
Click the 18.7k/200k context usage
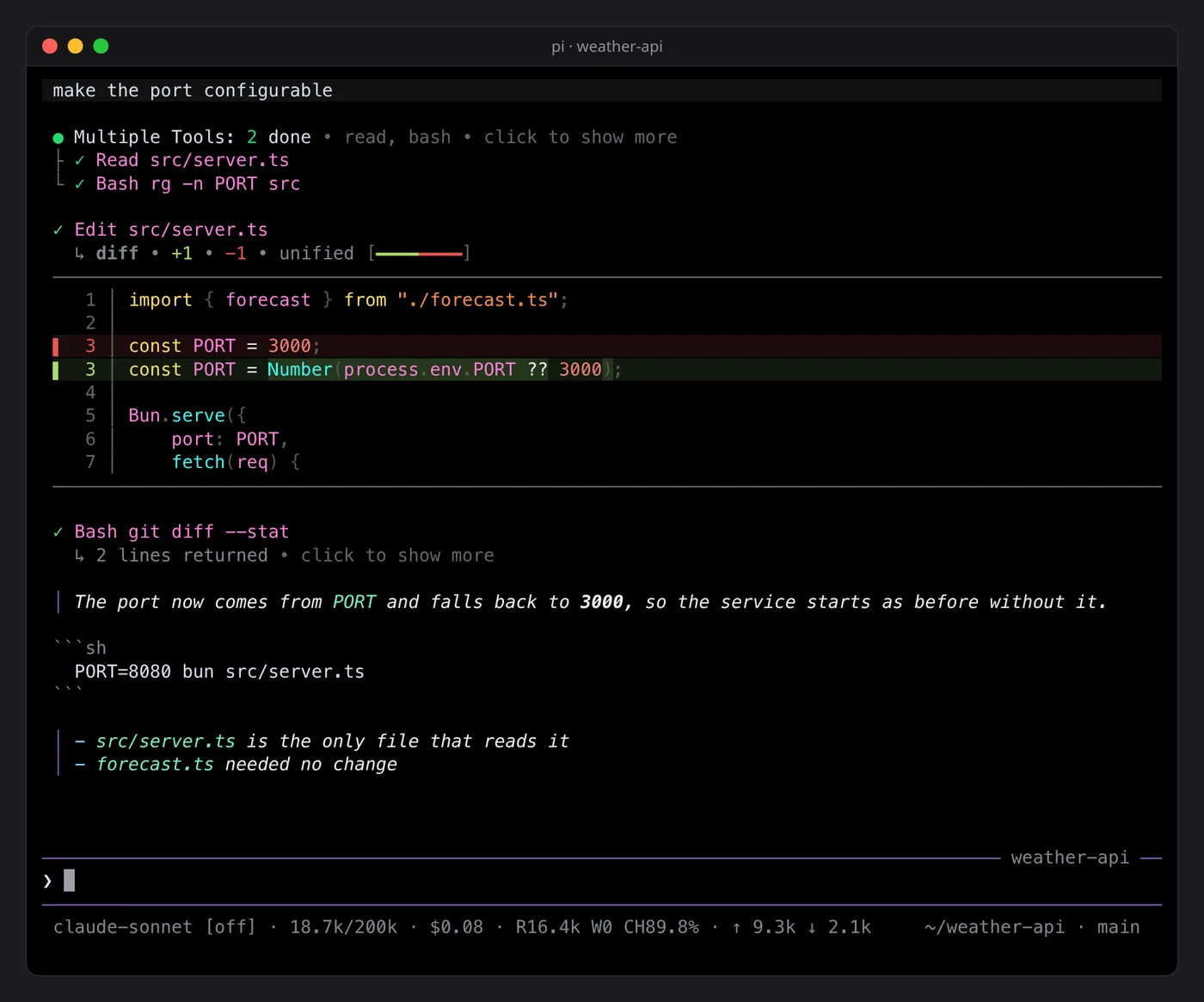pyautogui.click(x=343, y=927)
